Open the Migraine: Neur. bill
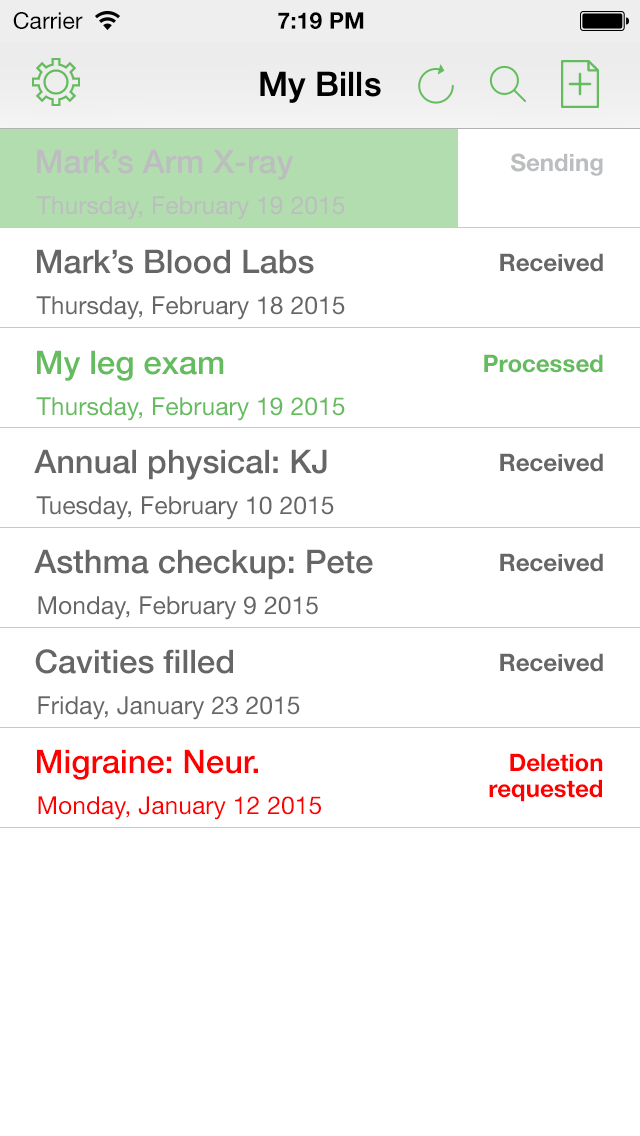Screen dimensions: 640x1136 click(148, 763)
